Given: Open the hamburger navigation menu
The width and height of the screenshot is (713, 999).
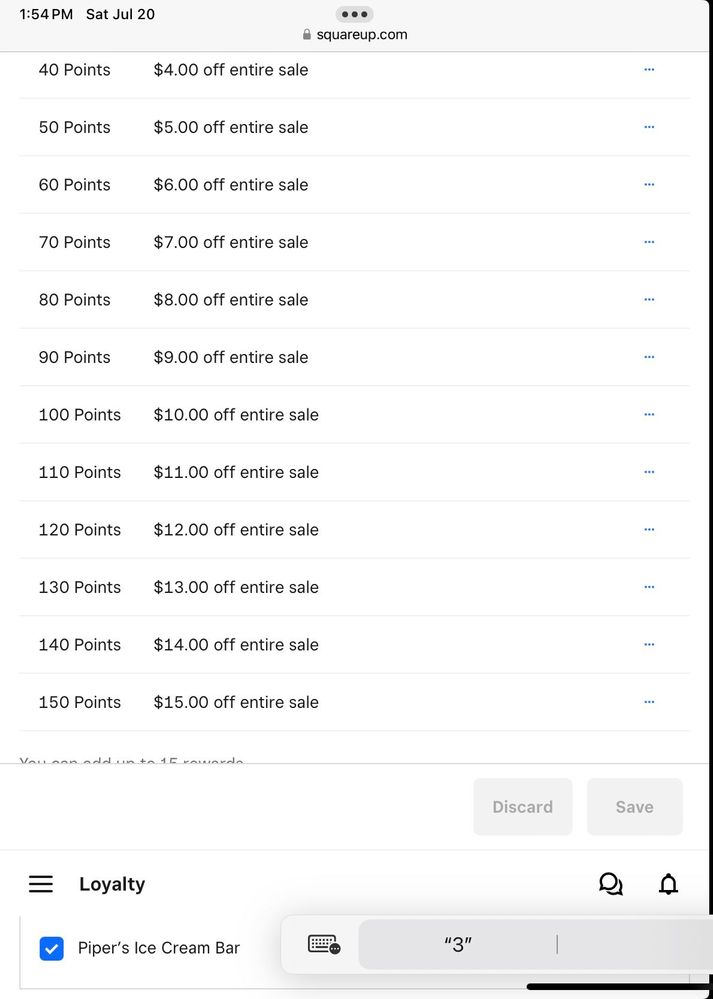Looking at the screenshot, I should (x=41, y=884).
